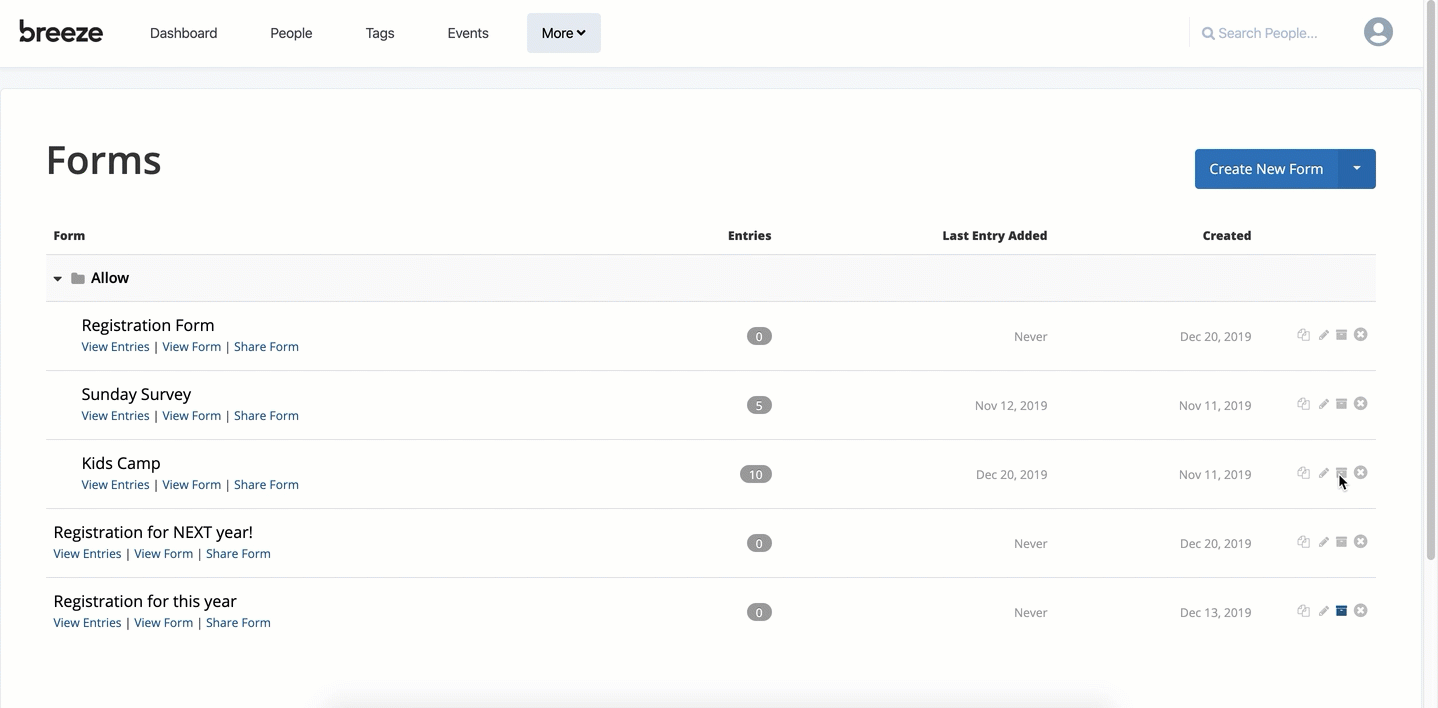Open the Create New Form dropdown arrow

tap(1357, 168)
